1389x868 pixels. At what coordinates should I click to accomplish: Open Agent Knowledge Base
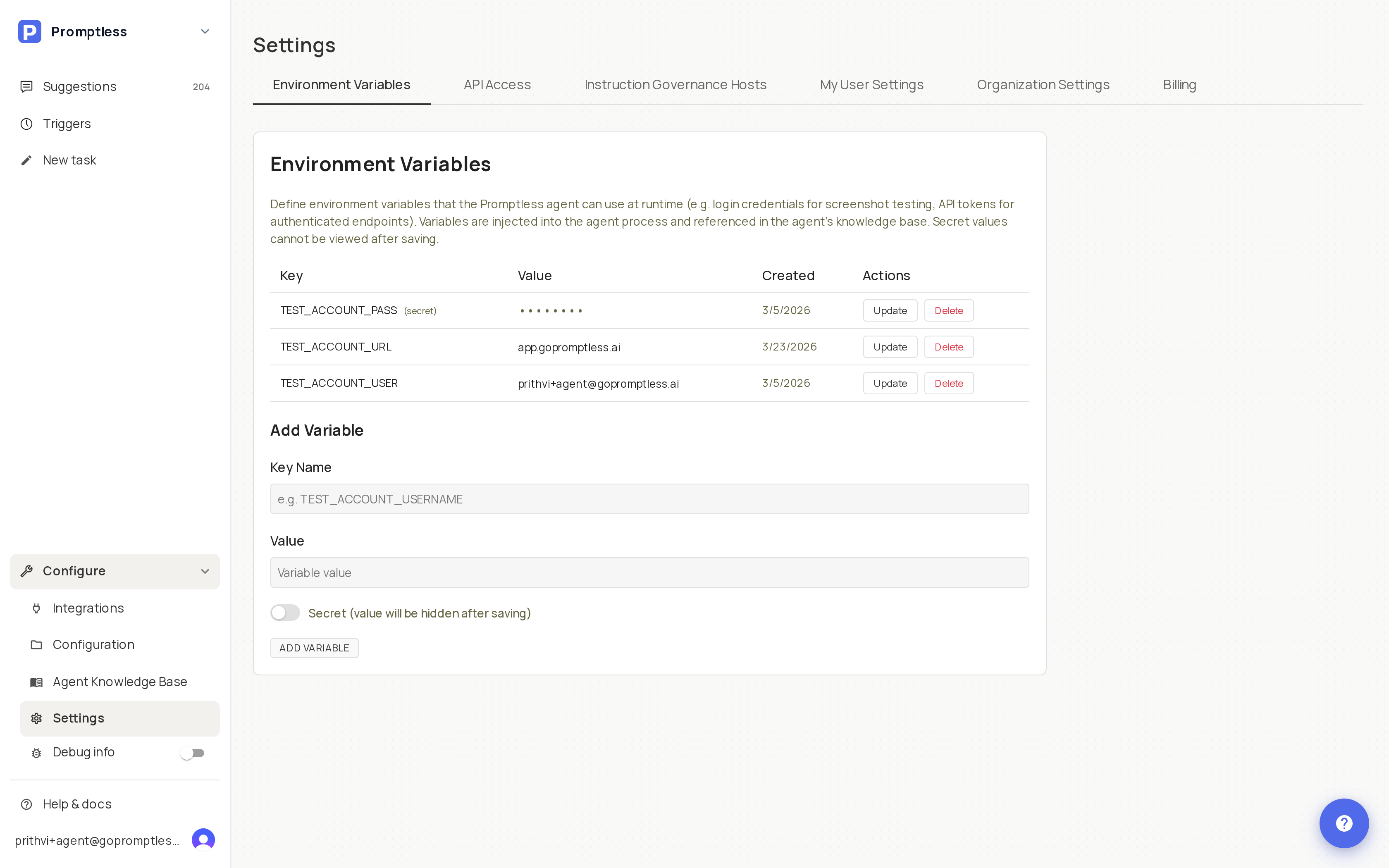(119, 682)
